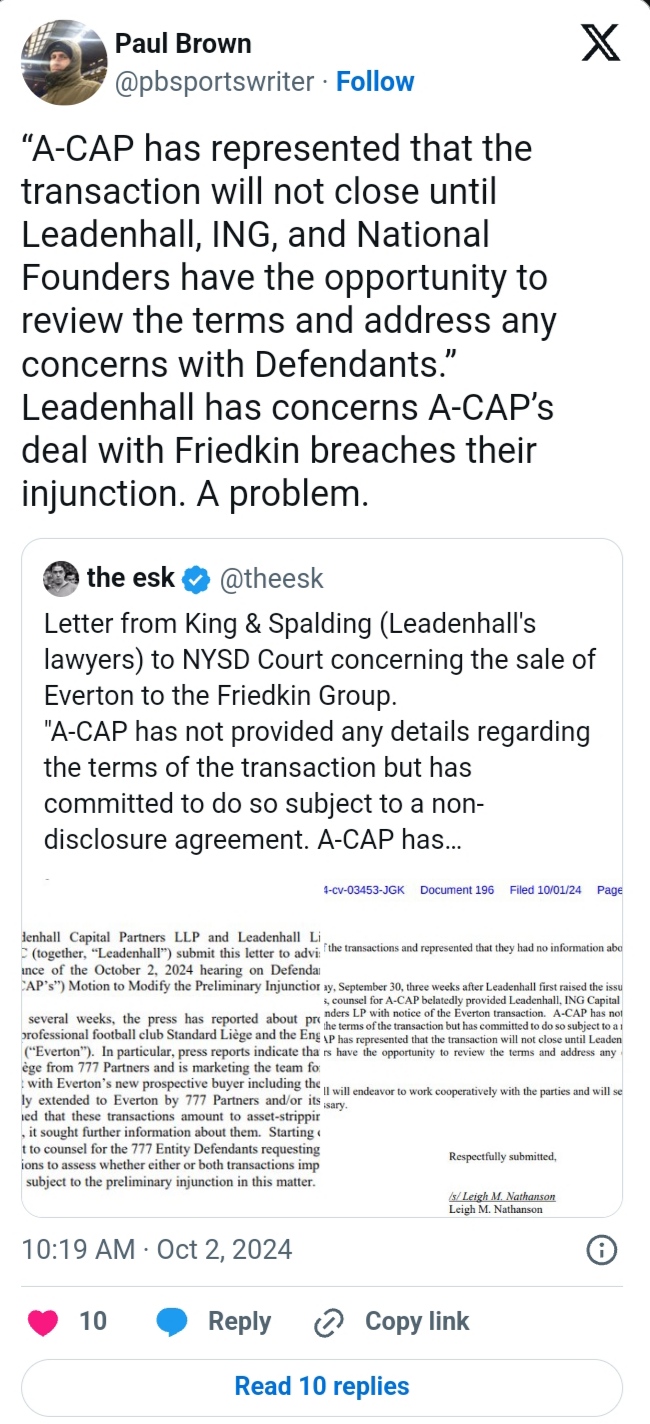Screen dimensions: 650x1424
Task: Open Paul Brown's display name link
Action: (x=183, y=44)
